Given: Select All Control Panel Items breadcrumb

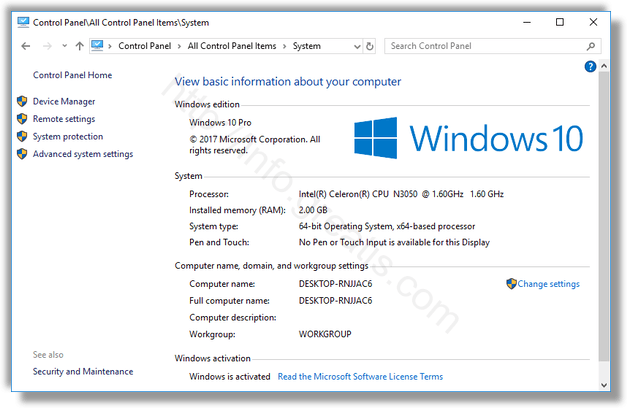Looking at the screenshot, I should pyautogui.click(x=232, y=46).
